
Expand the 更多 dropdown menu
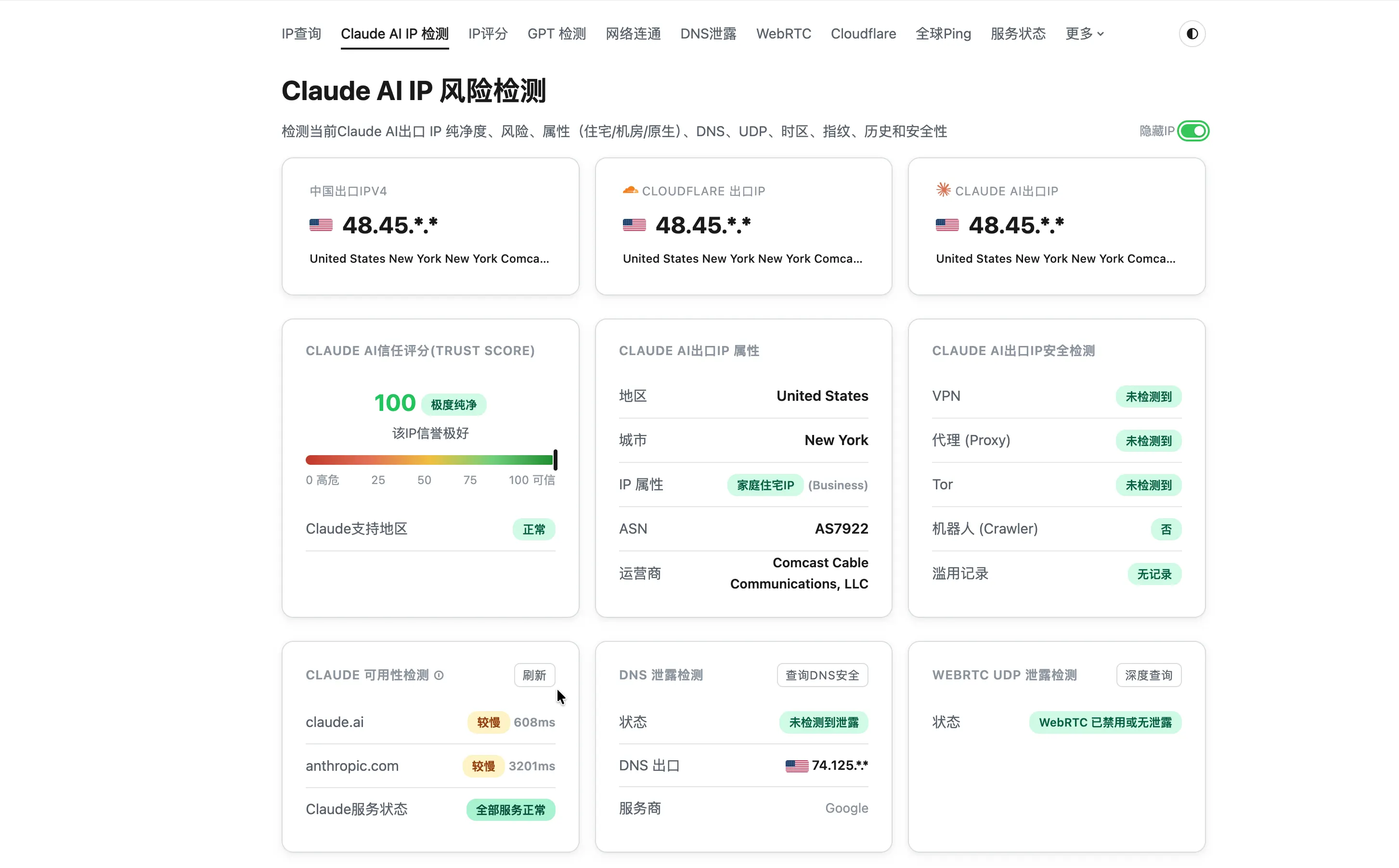[1084, 34]
